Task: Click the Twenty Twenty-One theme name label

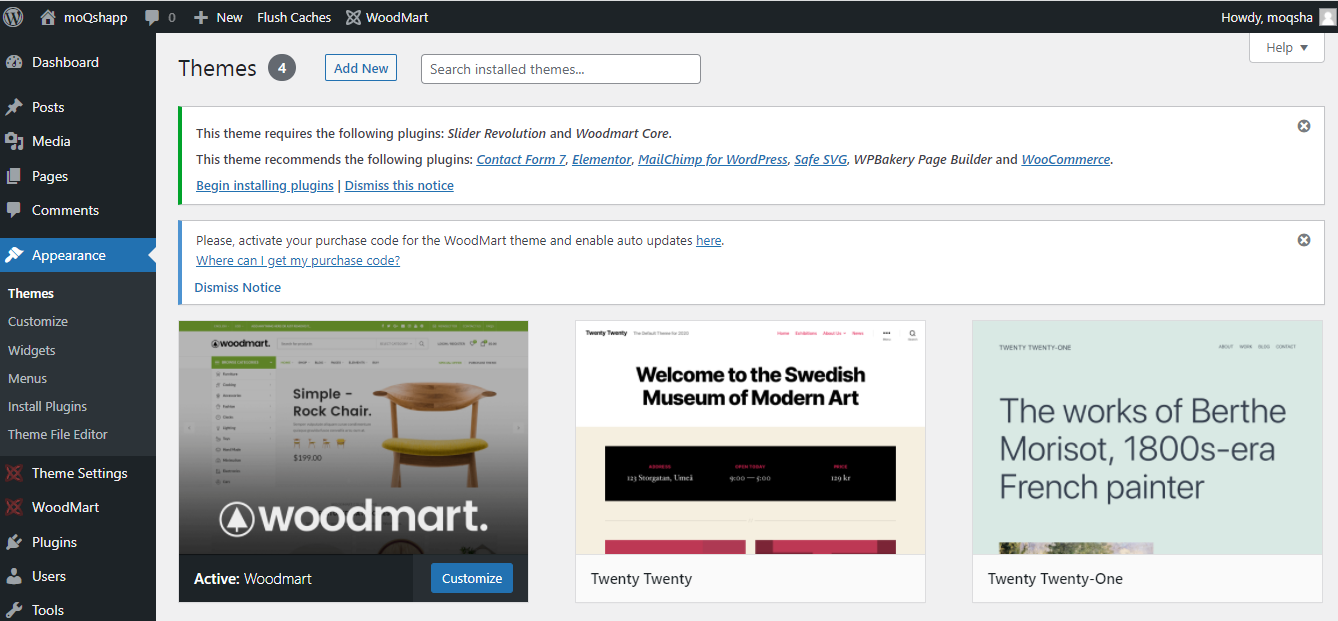Action: [x=1055, y=579]
